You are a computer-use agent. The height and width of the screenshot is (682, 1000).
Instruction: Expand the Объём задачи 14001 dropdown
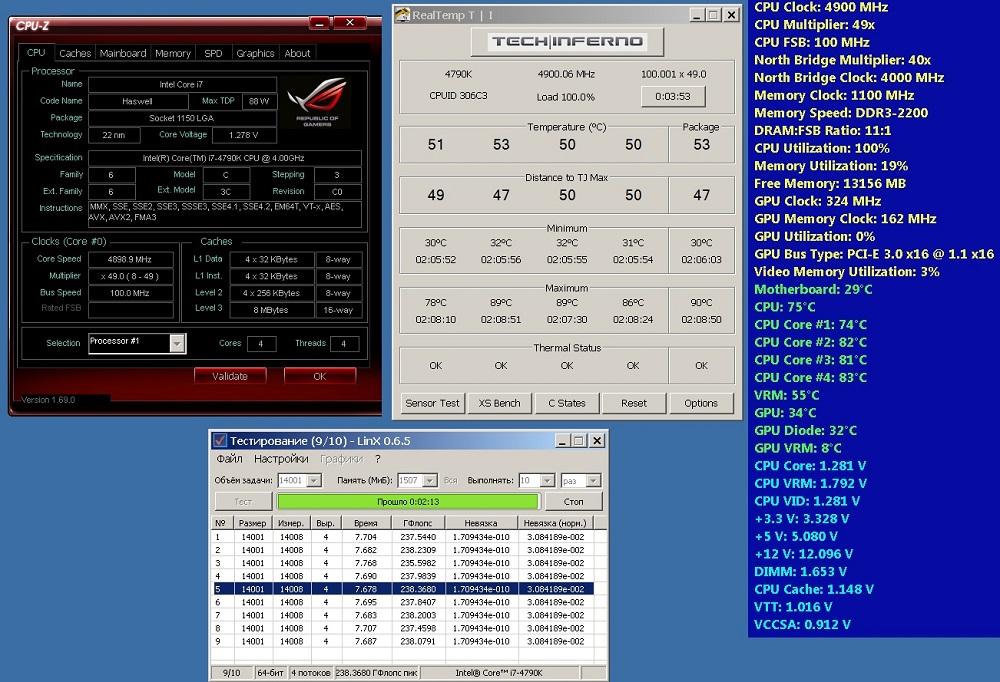tap(314, 480)
